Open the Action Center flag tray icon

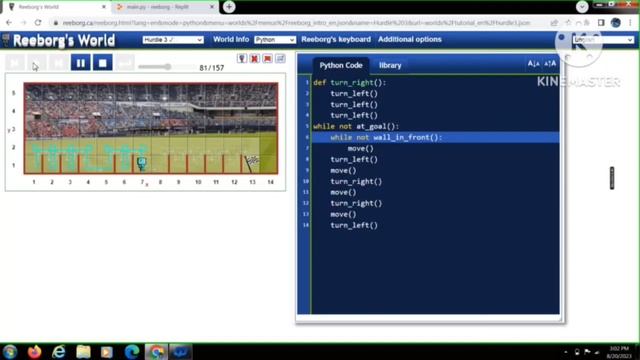[587, 352]
